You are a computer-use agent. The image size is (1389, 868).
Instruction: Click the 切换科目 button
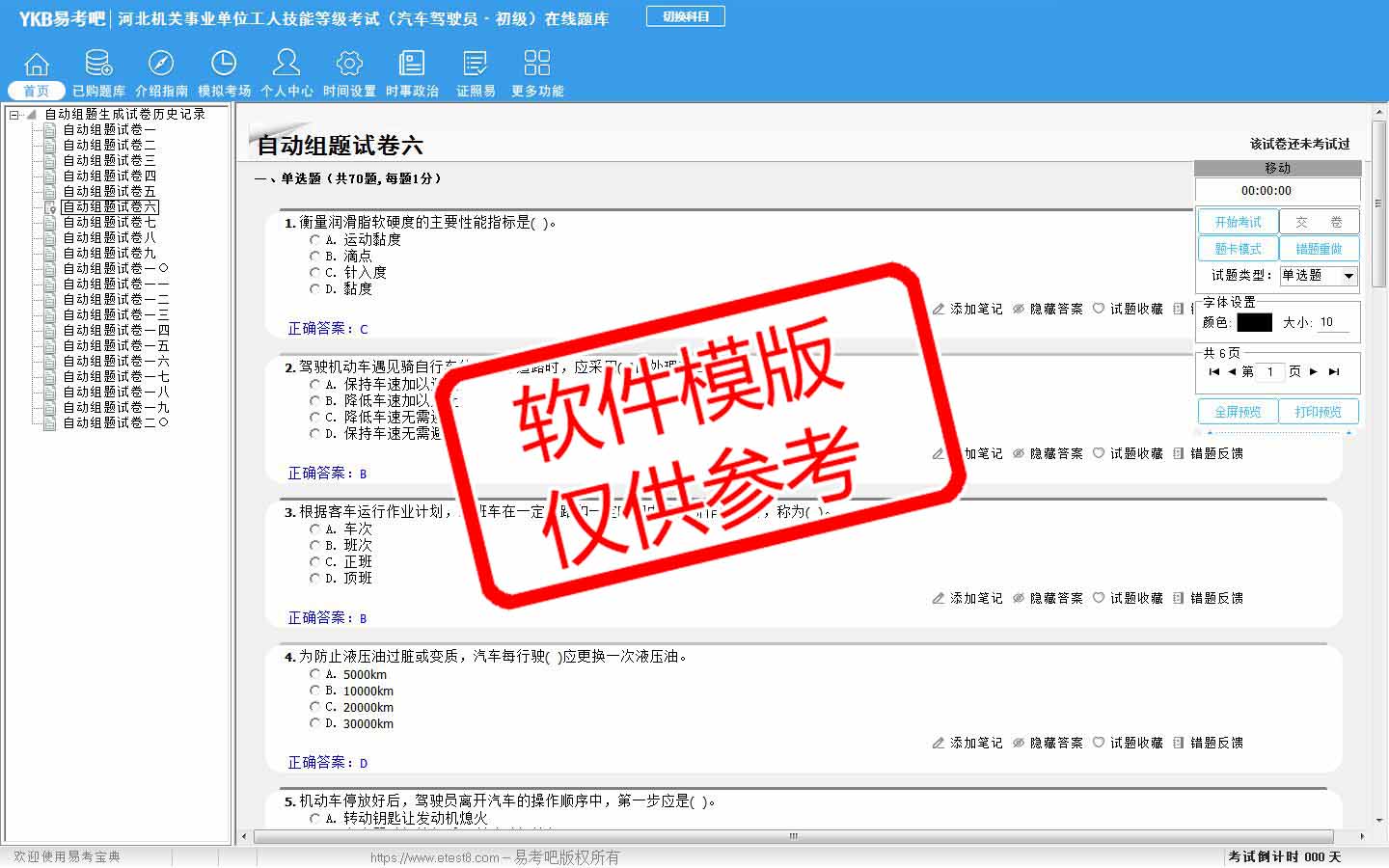[686, 16]
